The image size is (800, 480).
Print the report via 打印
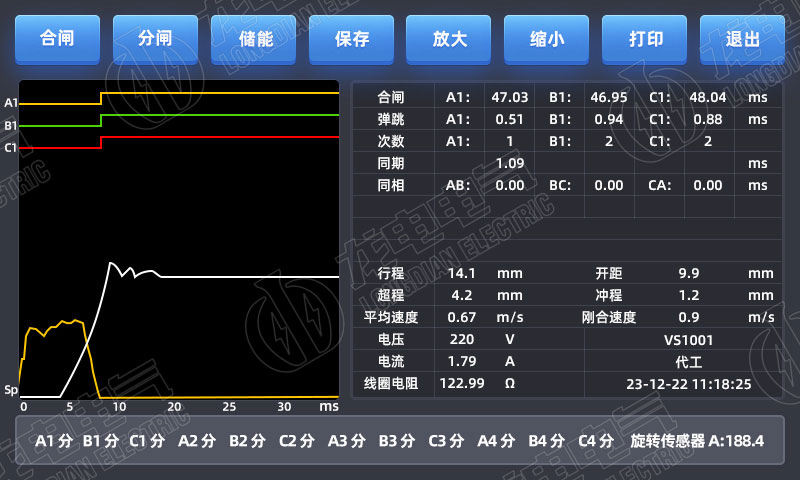645,39
